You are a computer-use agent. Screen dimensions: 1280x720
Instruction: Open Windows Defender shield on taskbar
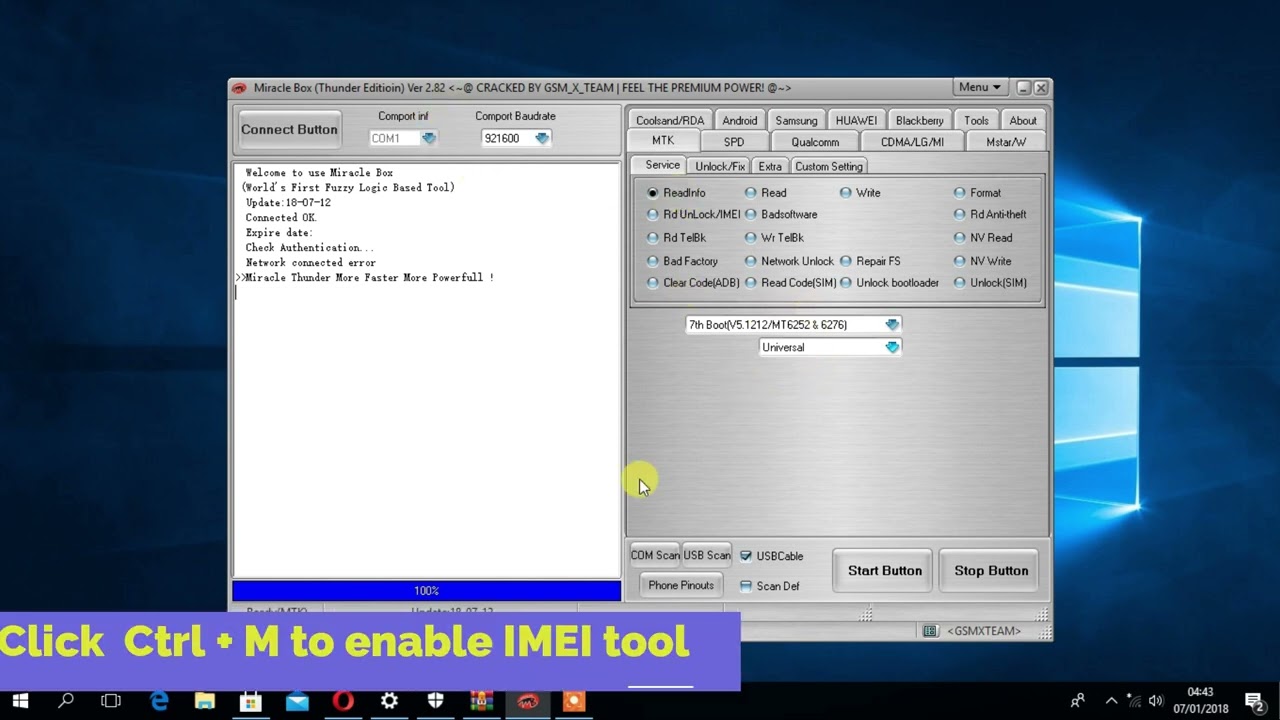435,701
